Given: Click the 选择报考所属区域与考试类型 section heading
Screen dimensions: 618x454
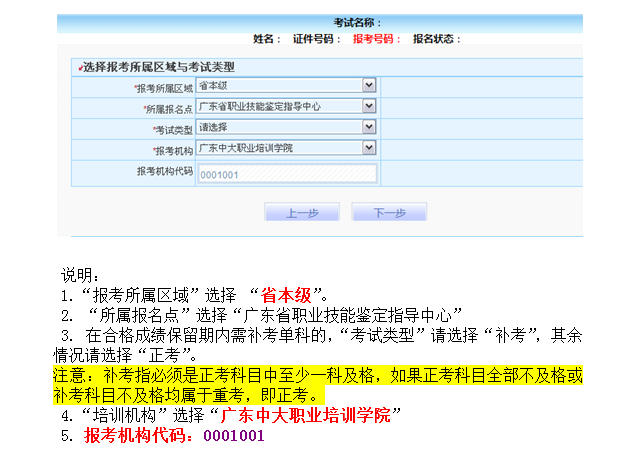Looking at the screenshot, I should [157, 67].
